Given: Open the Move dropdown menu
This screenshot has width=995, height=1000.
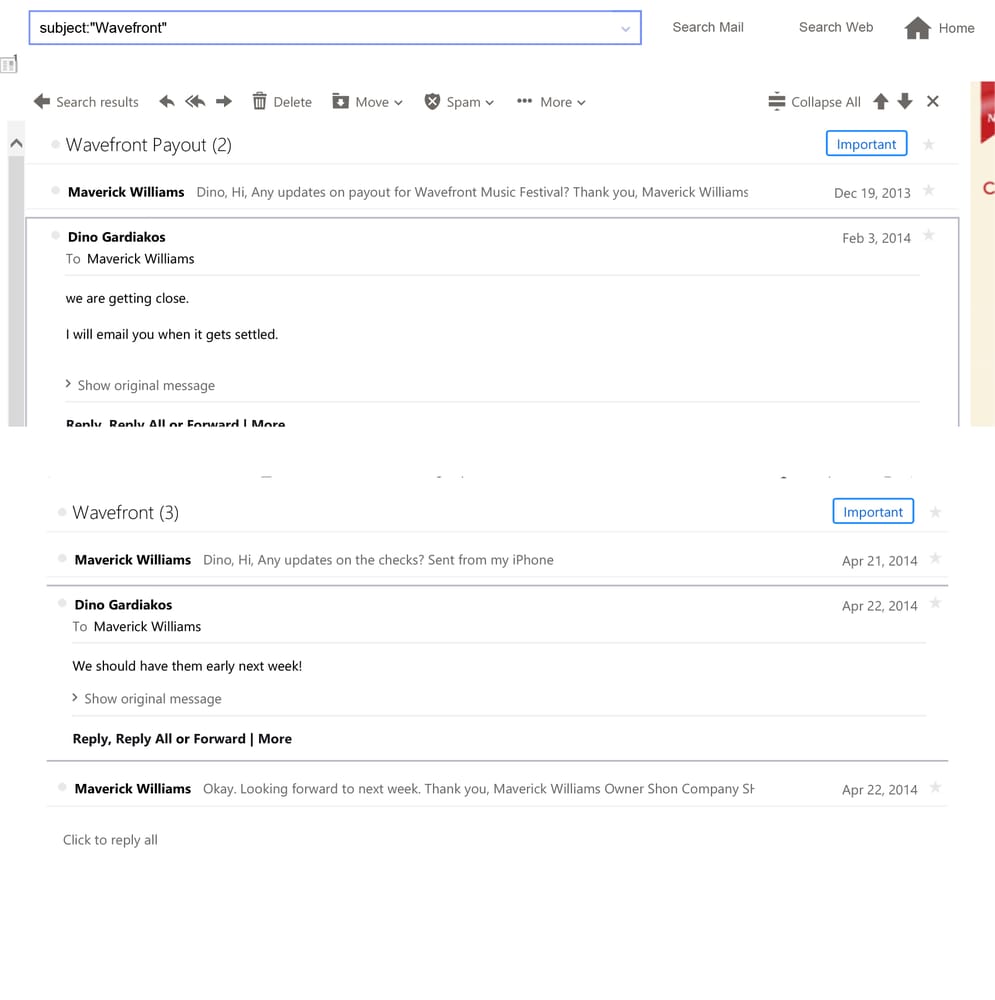Looking at the screenshot, I should [x=367, y=102].
